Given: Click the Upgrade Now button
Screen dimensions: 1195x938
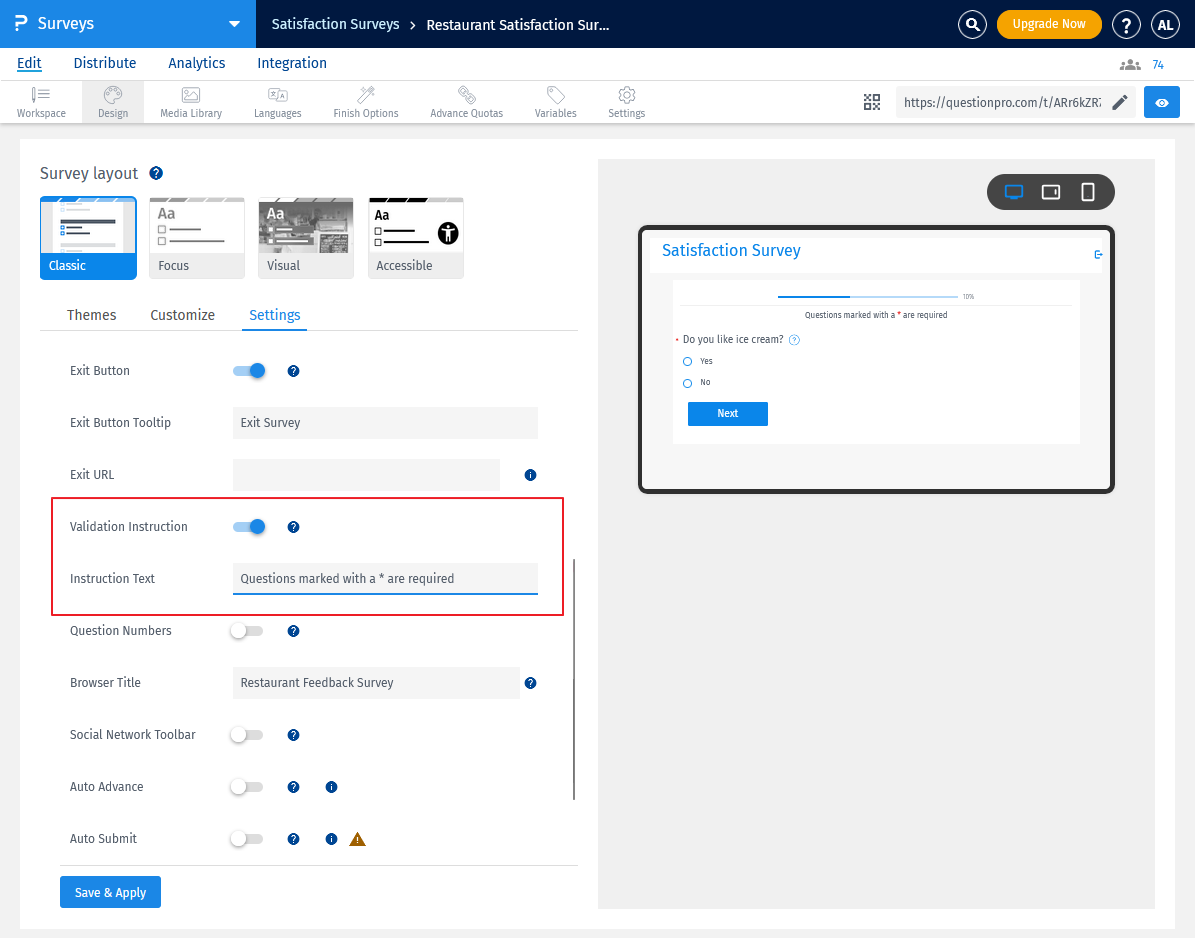Looking at the screenshot, I should coord(1049,23).
